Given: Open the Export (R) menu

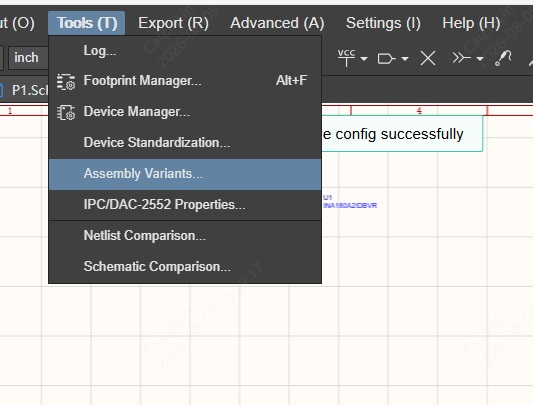Looking at the screenshot, I should click(173, 23).
